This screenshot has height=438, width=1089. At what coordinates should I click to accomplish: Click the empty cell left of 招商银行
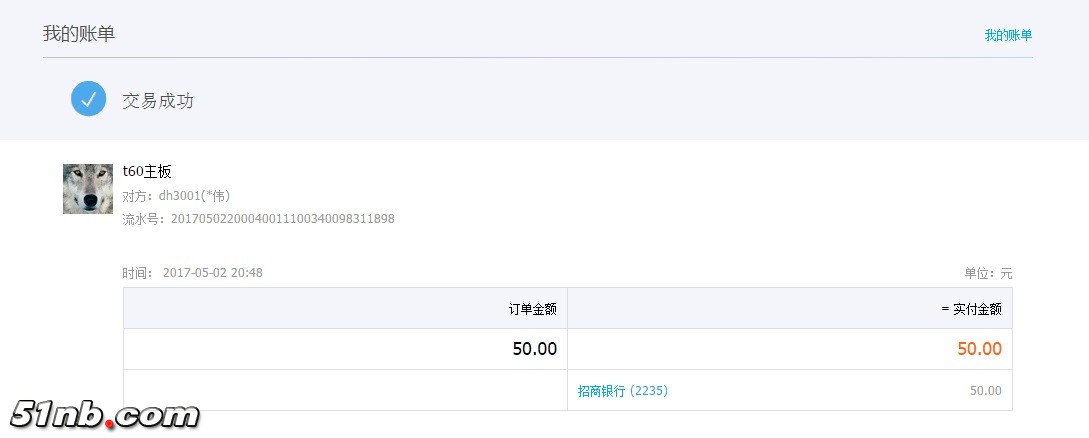345,391
